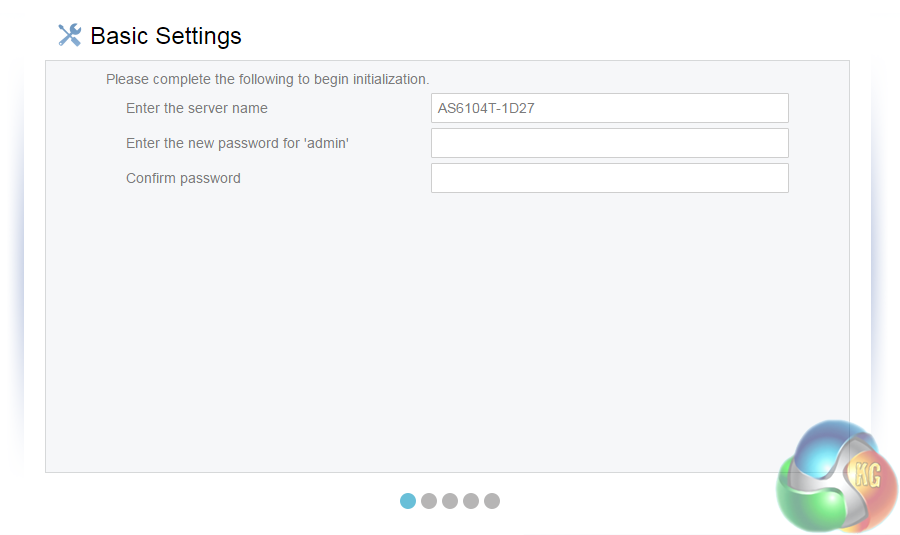Select the fifth and last step dot
This screenshot has width=900, height=535.
pos(492,501)
